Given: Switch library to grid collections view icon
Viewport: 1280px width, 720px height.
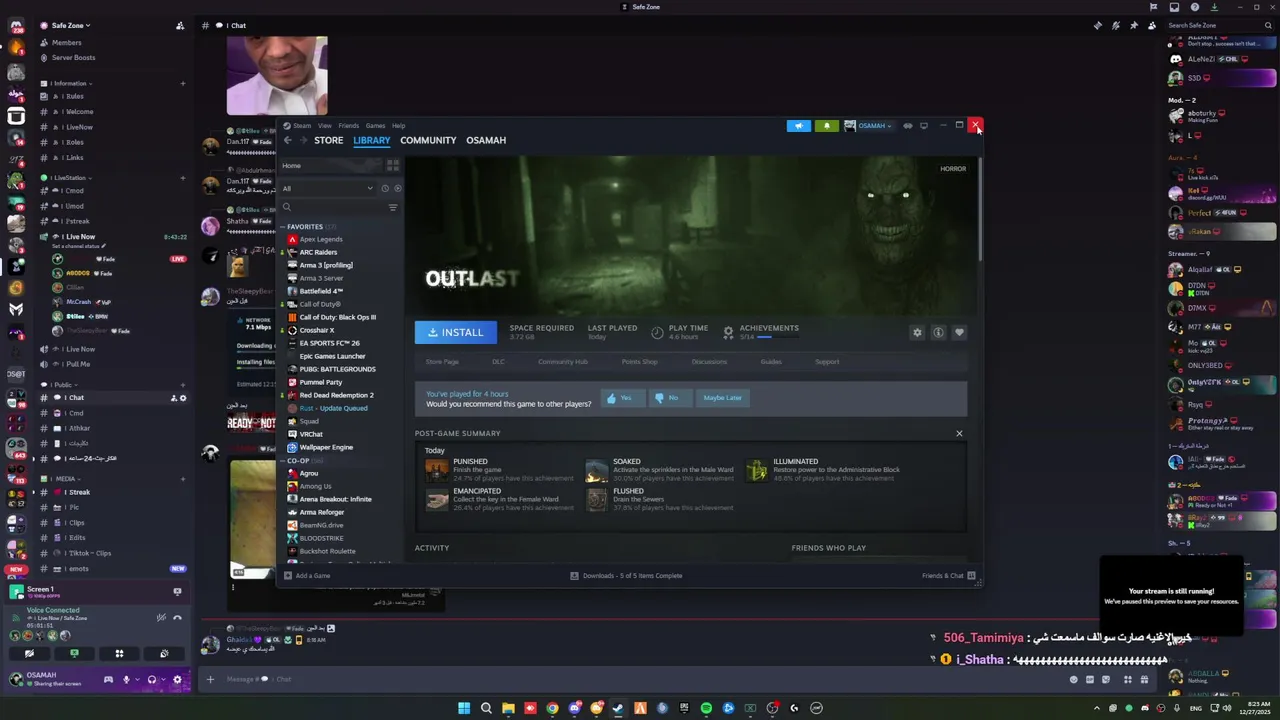Looking at the screenshot, I should 393,165.
